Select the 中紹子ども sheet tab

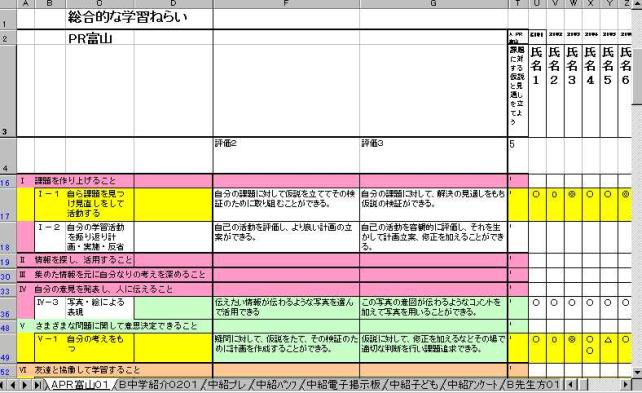coord(414,385)
